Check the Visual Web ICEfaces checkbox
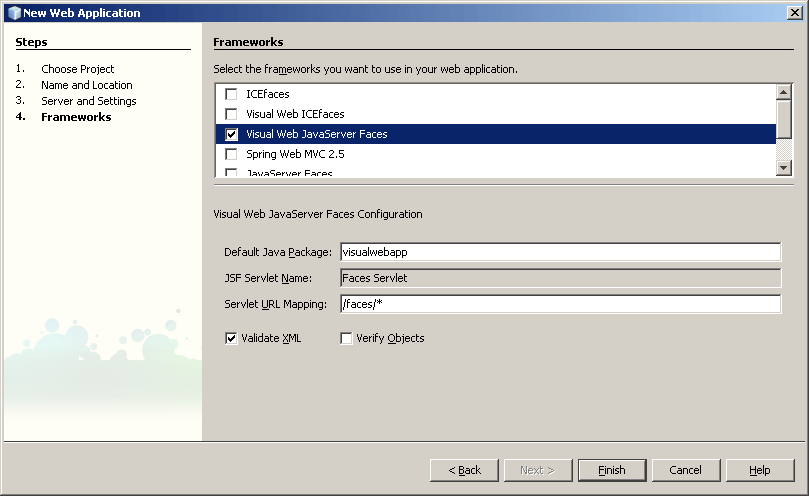The height and width of the screenshot is (496, 809). (x=231, y=114)
